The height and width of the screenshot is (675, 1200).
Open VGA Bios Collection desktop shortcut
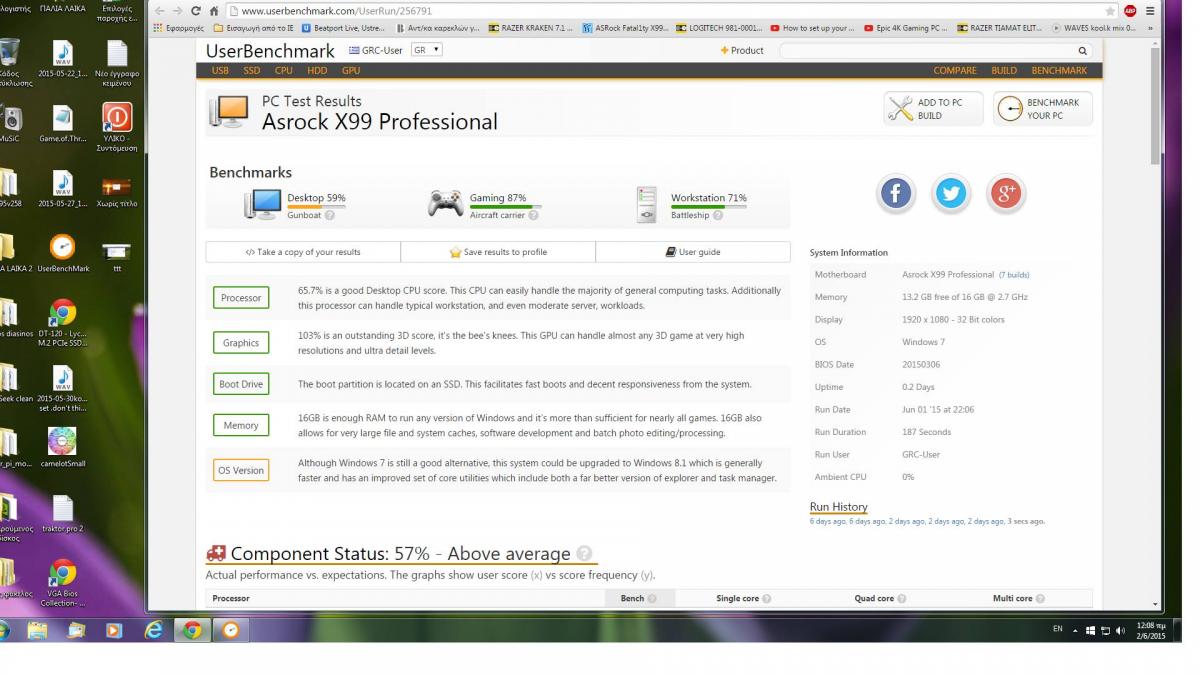(62, 583)
